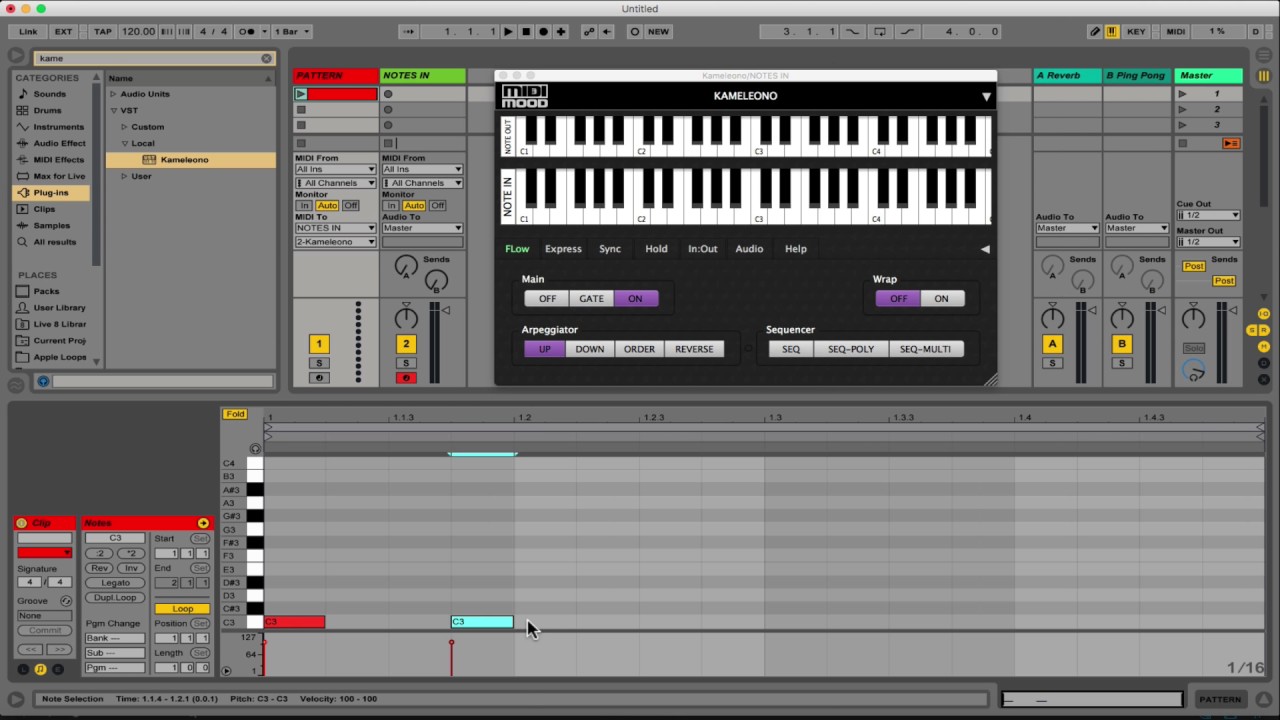Arm recording on NOTES IN track
The height and width of the screenshot is (720, 1280).
click(x=406, y=378)
